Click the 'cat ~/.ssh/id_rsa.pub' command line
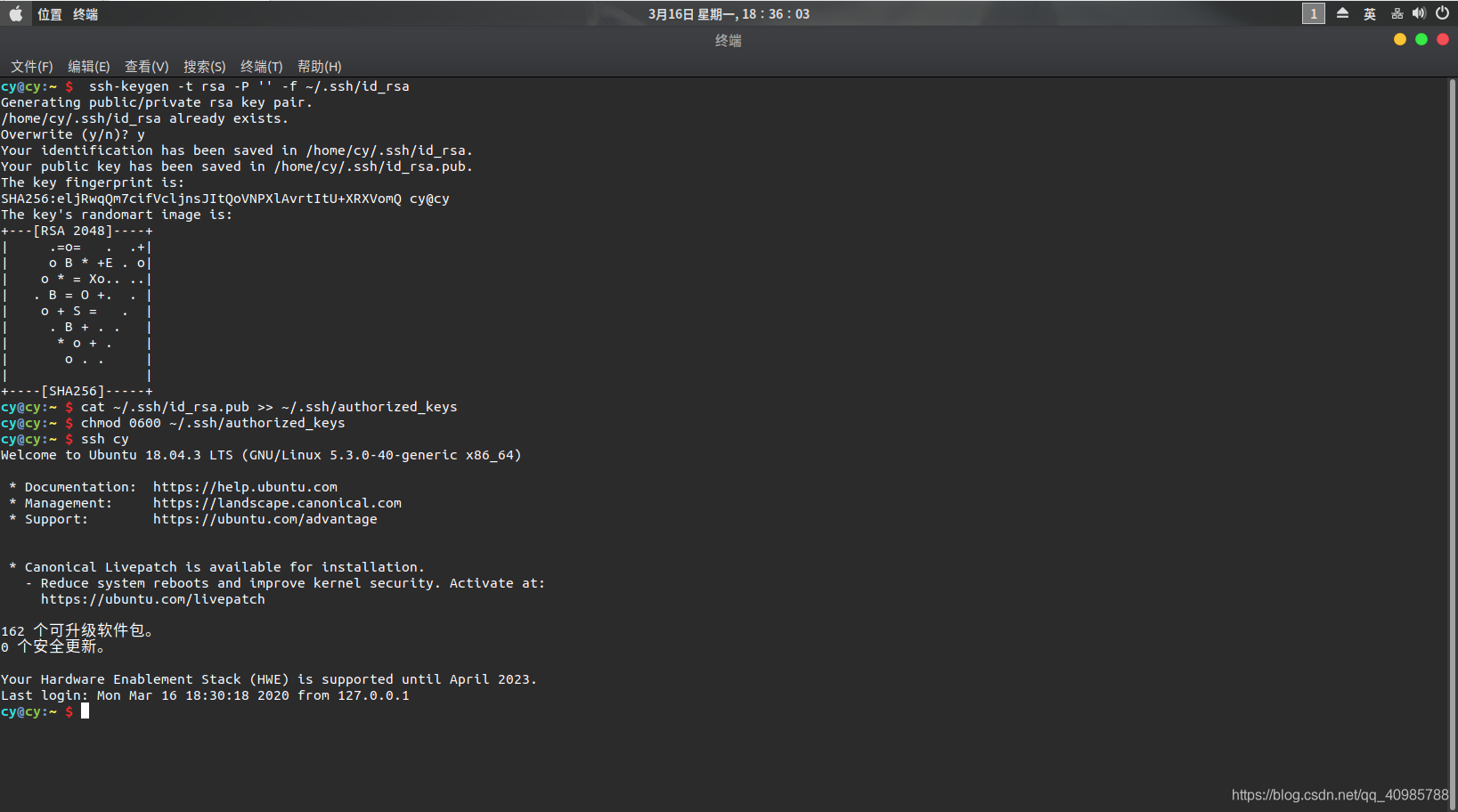The width and height of the screenshot is (1458, 812). (x=269, y=407)
